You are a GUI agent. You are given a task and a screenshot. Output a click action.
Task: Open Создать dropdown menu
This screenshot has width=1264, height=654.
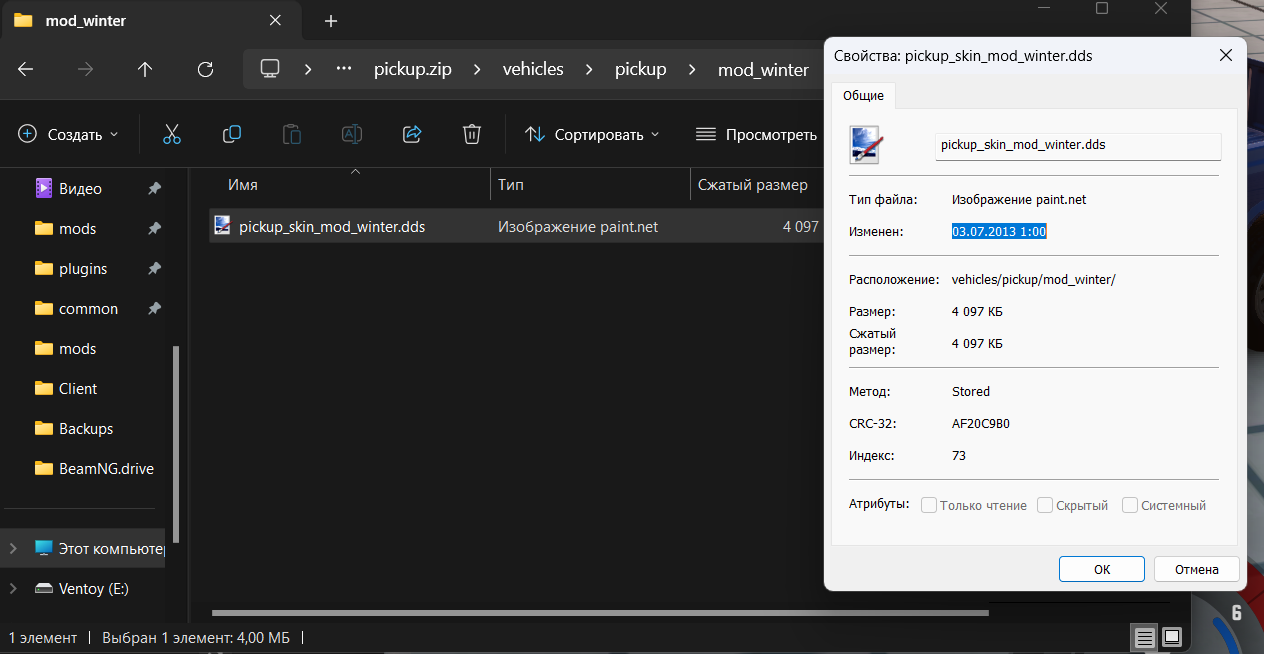[x=68, y=134]
